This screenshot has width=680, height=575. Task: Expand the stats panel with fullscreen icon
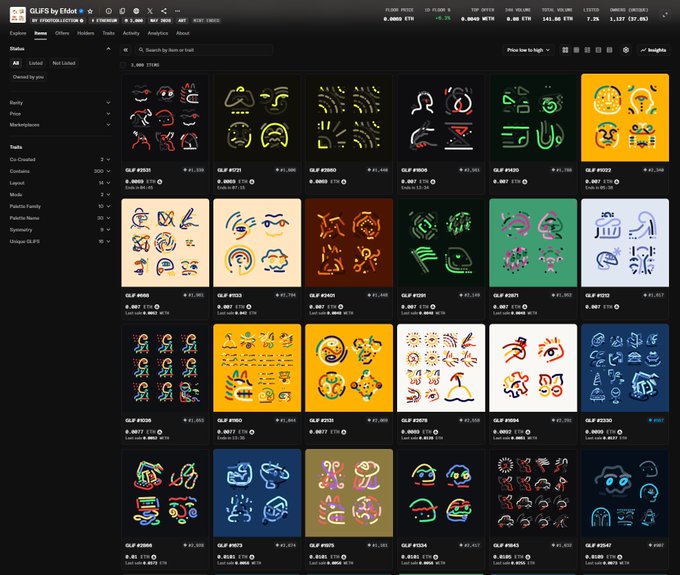[x=664, y=15]
